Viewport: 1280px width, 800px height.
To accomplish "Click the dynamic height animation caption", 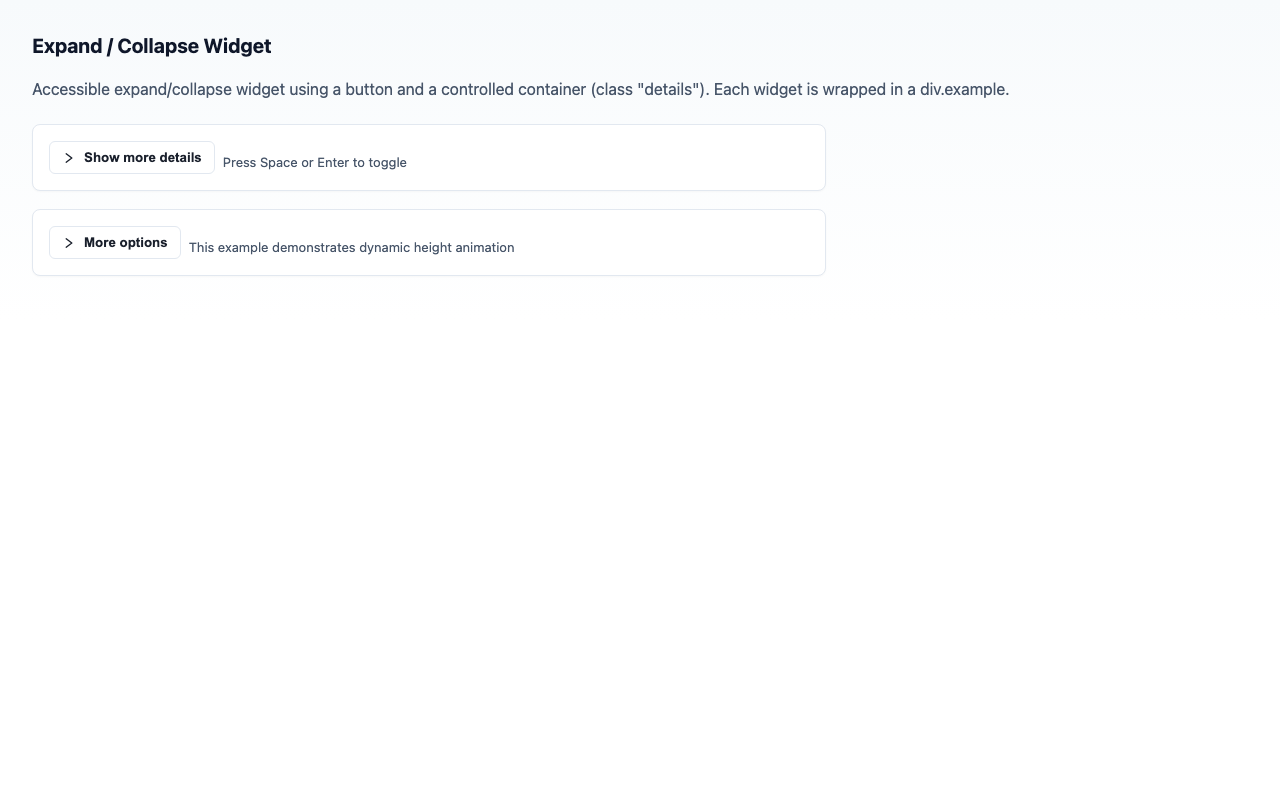I will tap(351, 247).
